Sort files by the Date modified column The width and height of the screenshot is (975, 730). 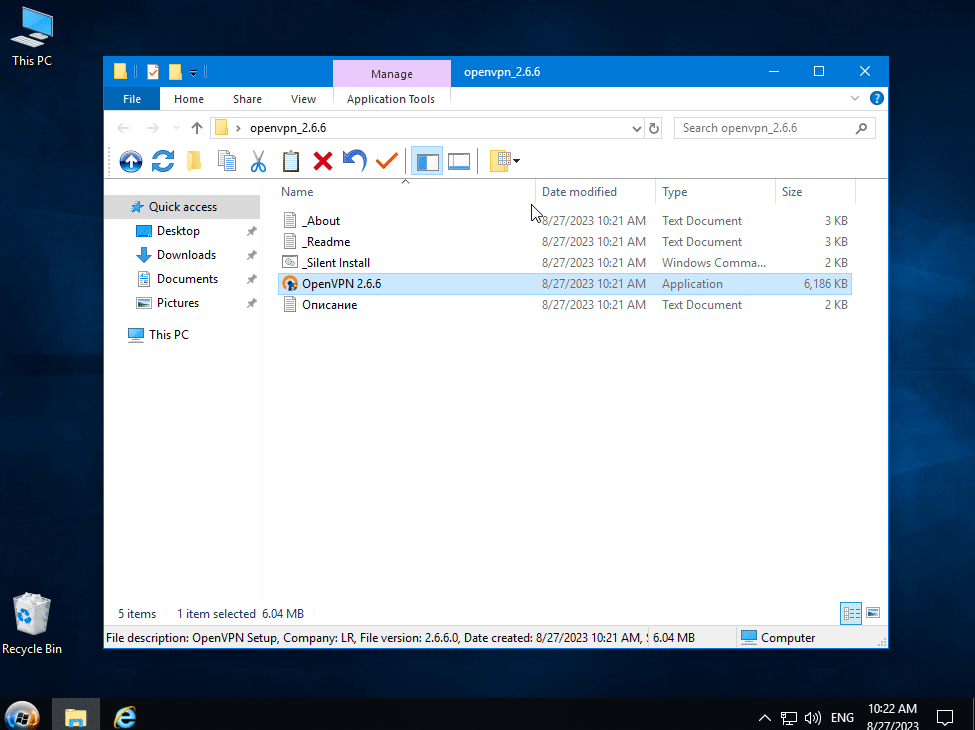(595, 192)
